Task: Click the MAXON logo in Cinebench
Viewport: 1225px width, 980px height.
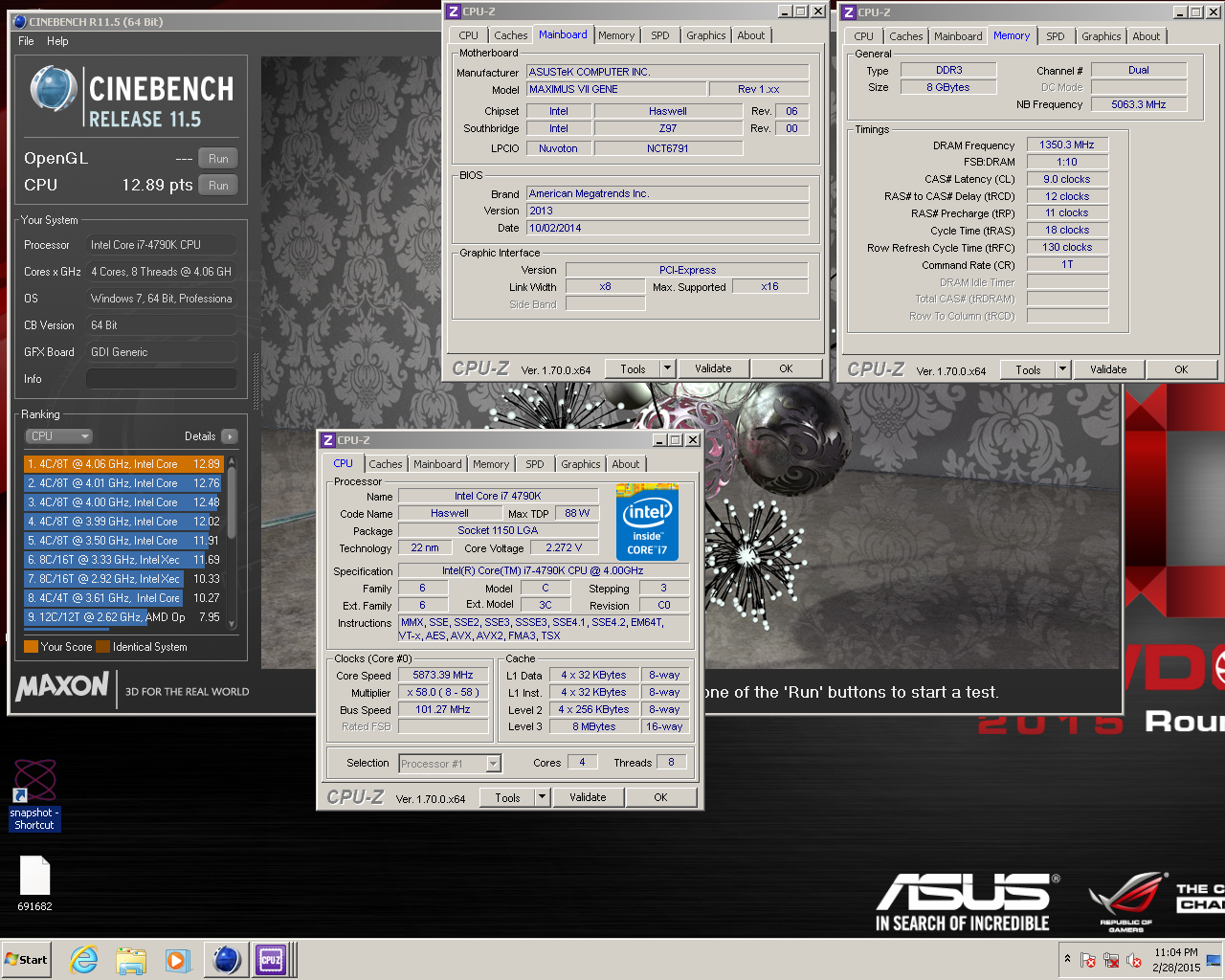Action: tap(62, 685)
